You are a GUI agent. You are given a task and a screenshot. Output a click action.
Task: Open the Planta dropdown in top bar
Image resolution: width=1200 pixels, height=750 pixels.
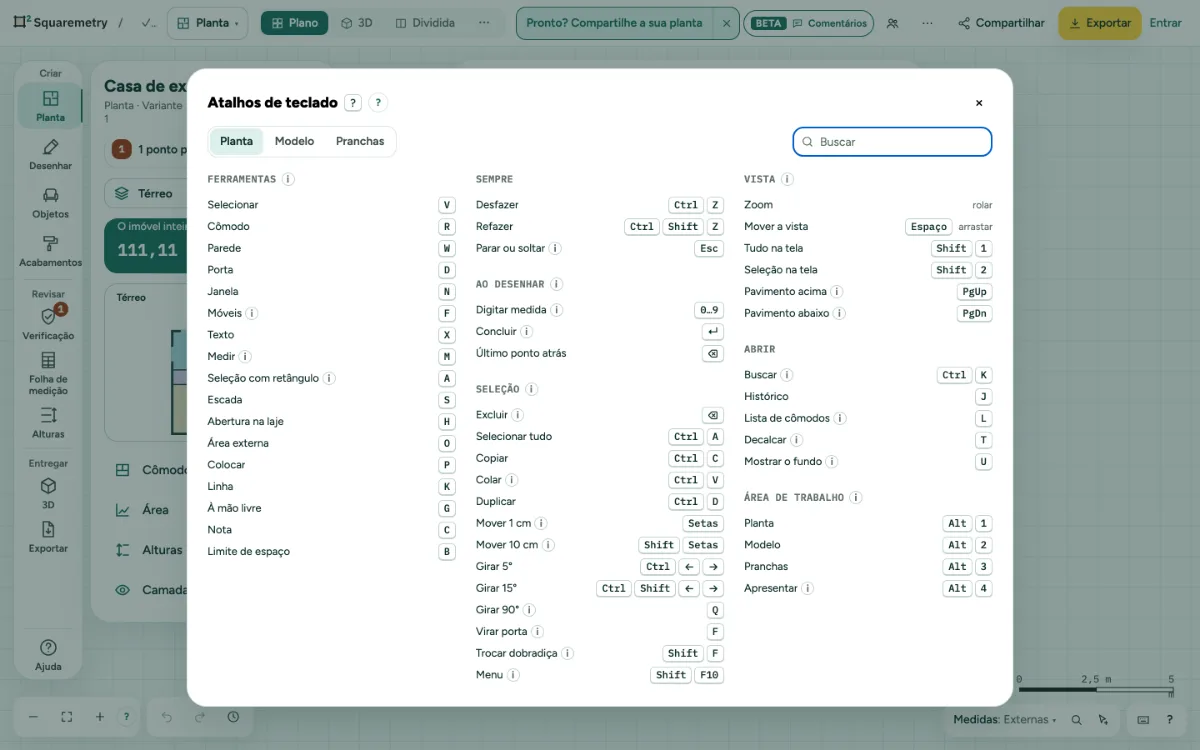click(207, 23)
